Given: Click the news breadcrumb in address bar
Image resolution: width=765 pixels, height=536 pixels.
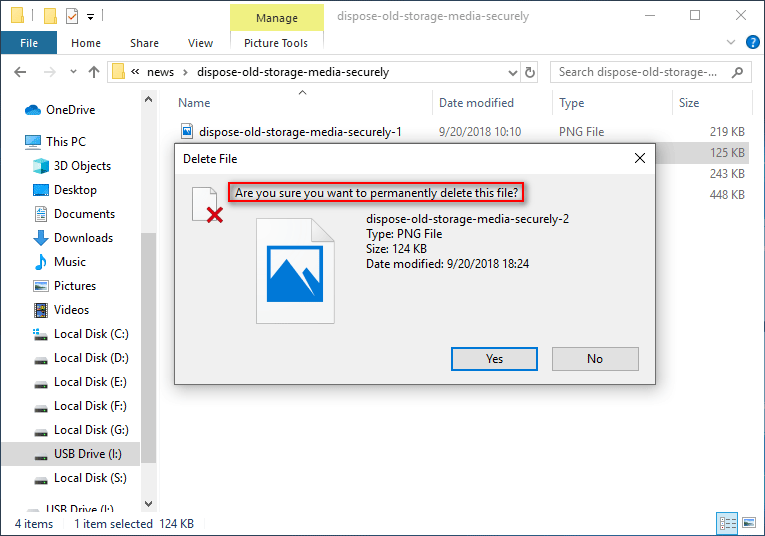Looking at the screenshot, I should (x=161, y=72).
